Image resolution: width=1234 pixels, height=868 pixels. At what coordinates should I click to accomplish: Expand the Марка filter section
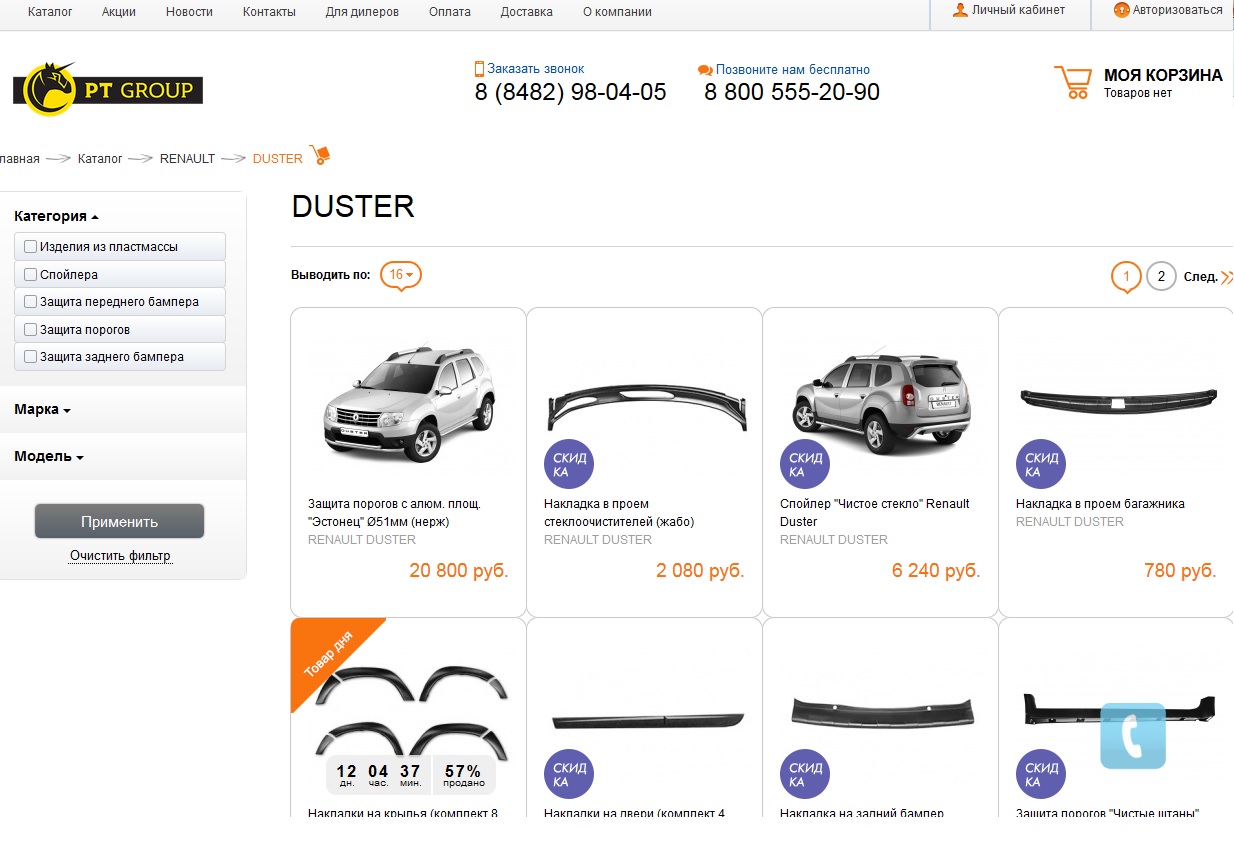pyautogui.click(x=42, y=409)
